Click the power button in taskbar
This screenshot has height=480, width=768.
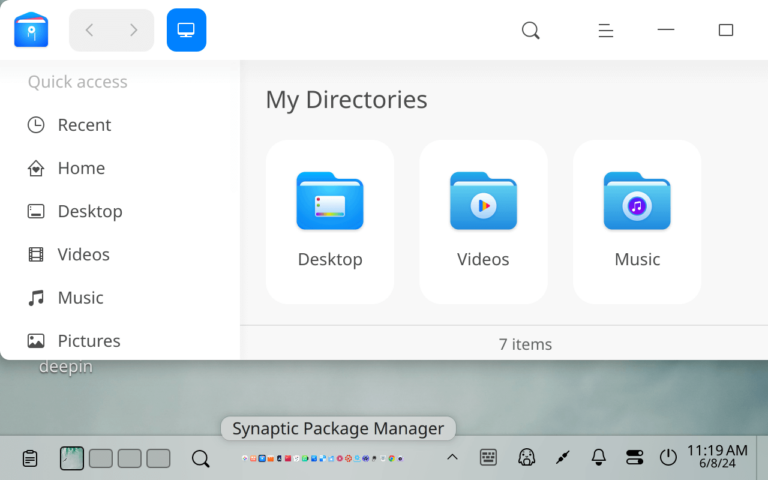coord(668,458)
